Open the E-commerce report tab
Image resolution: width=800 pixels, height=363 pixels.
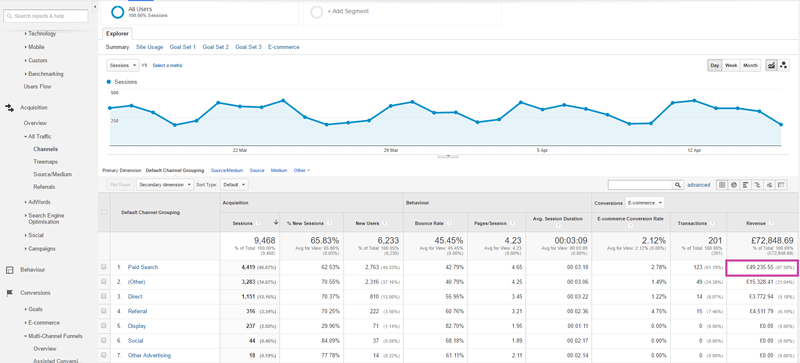pos(284,47)
